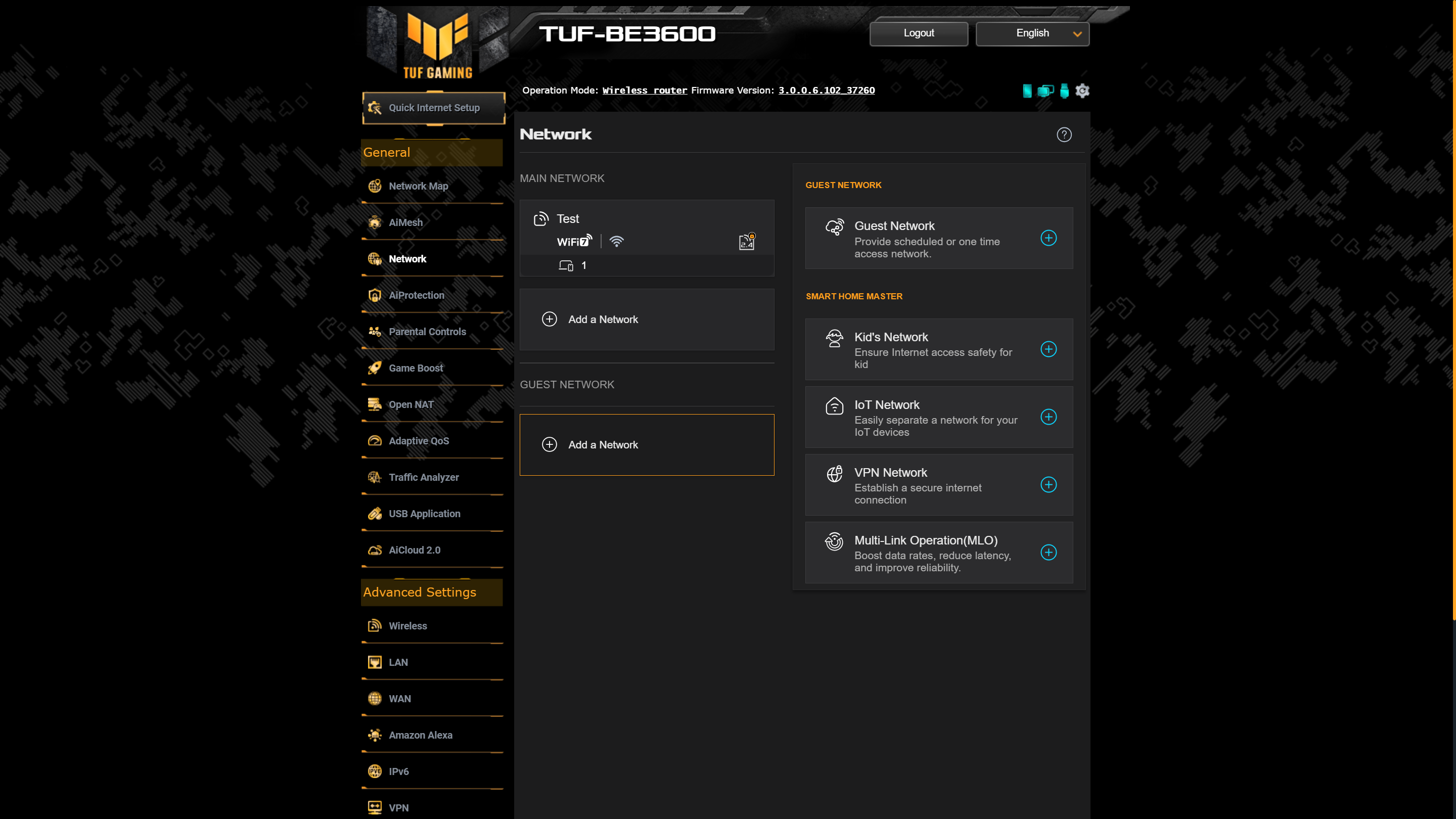Click the connected-devices icon under Test

point(566,265)
